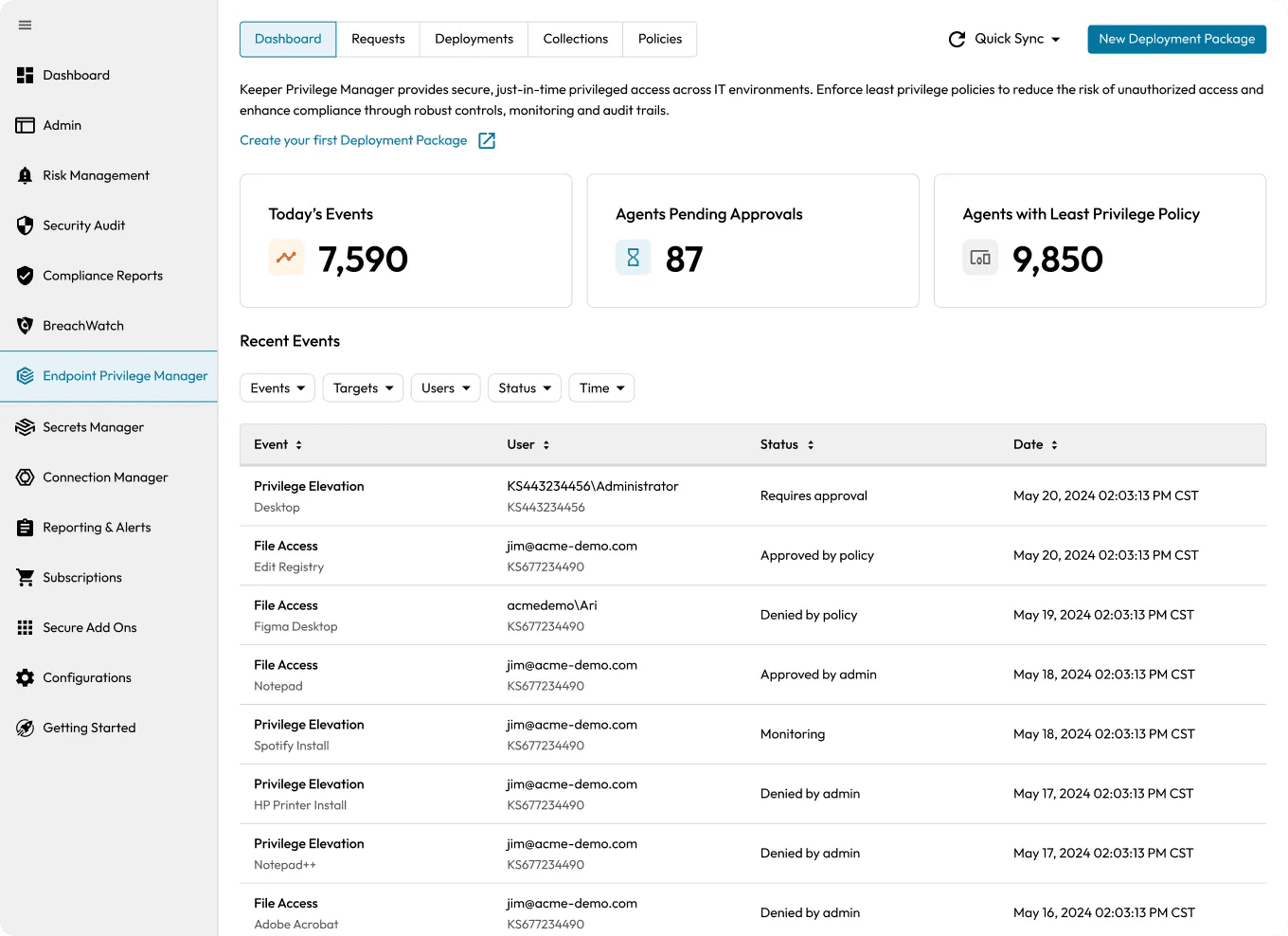Toggle the hamburger menu icon

coord(25,26)
